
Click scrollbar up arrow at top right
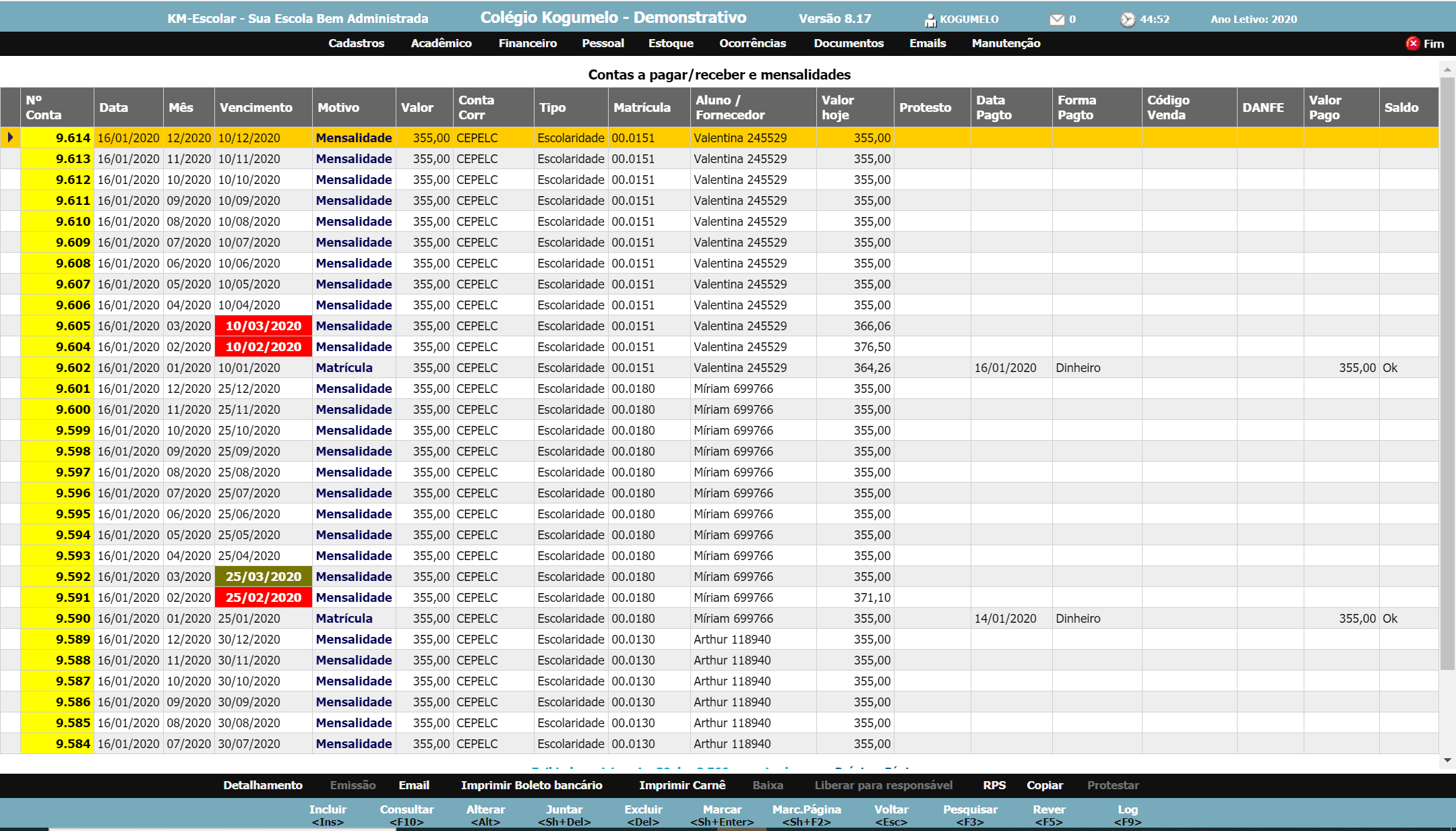pos(1447,69)
